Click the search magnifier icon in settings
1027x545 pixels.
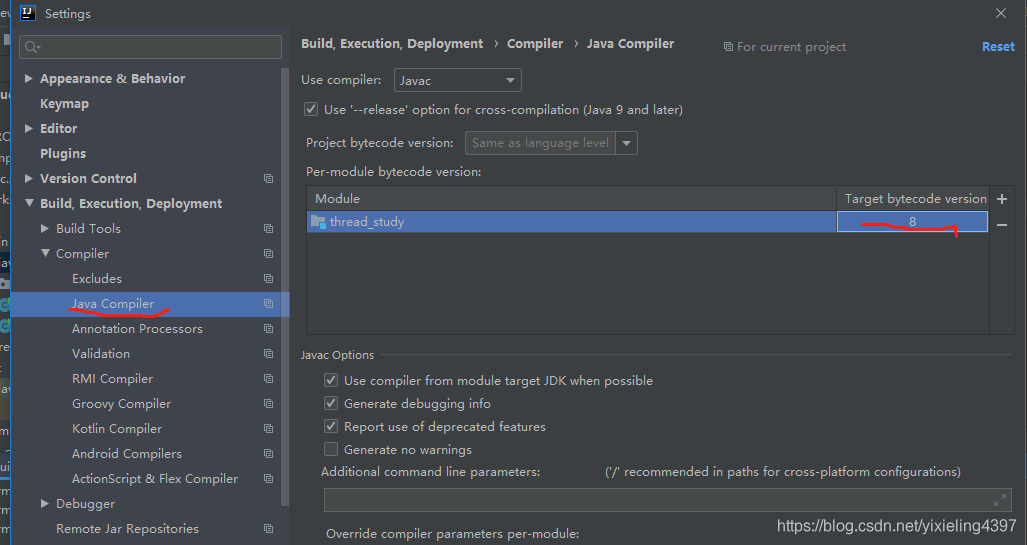[x=31, y=47]
